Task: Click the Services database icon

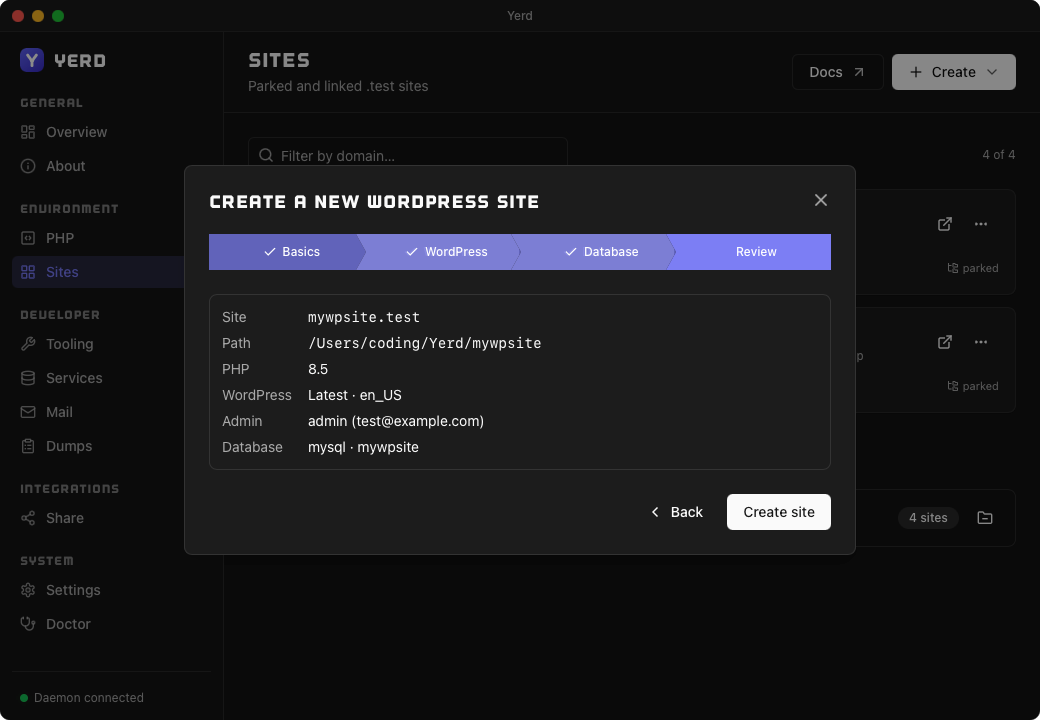Action: pos(28,378)
